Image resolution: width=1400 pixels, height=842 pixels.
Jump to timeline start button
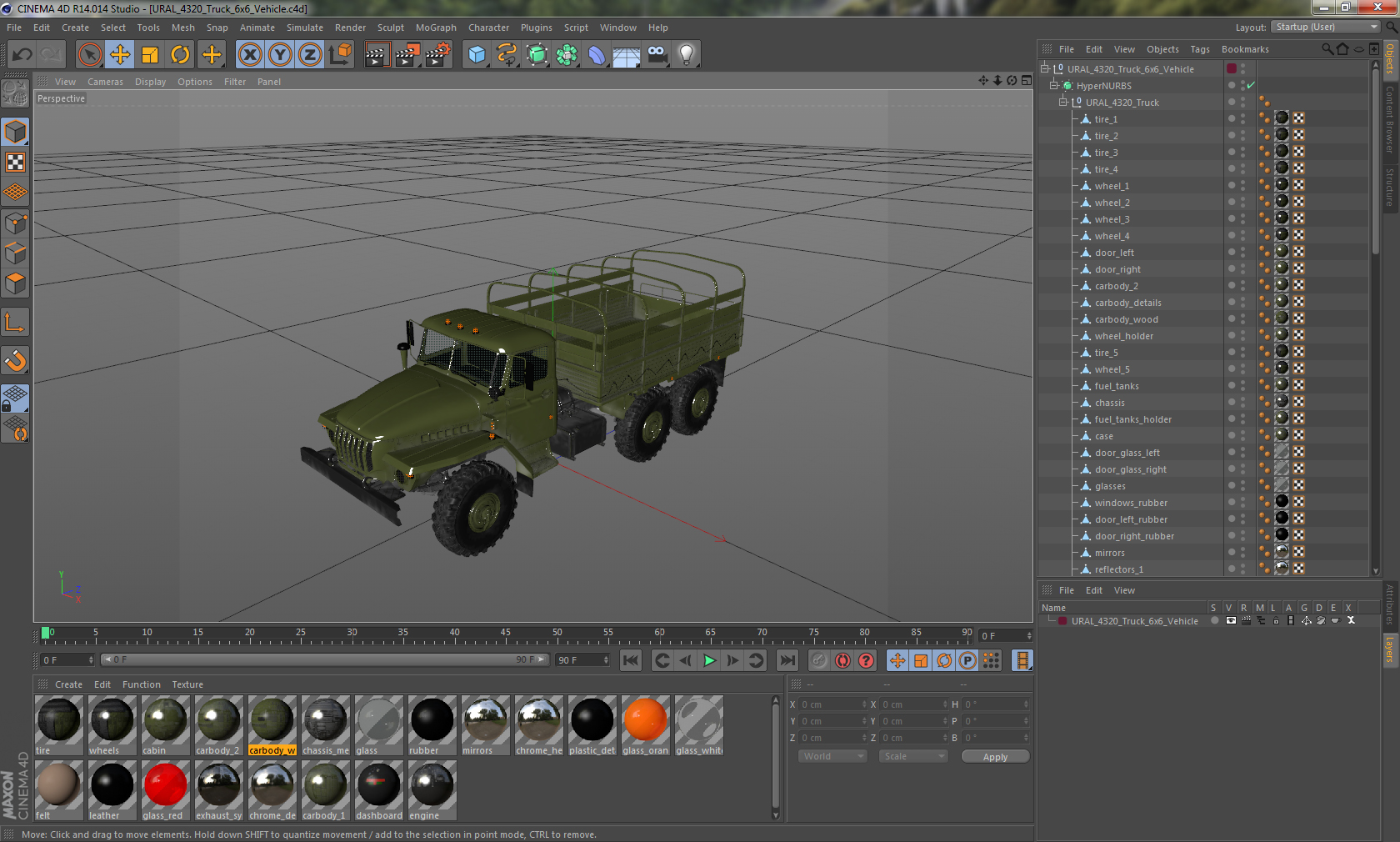pyautogui.click(x=631, y=660)
